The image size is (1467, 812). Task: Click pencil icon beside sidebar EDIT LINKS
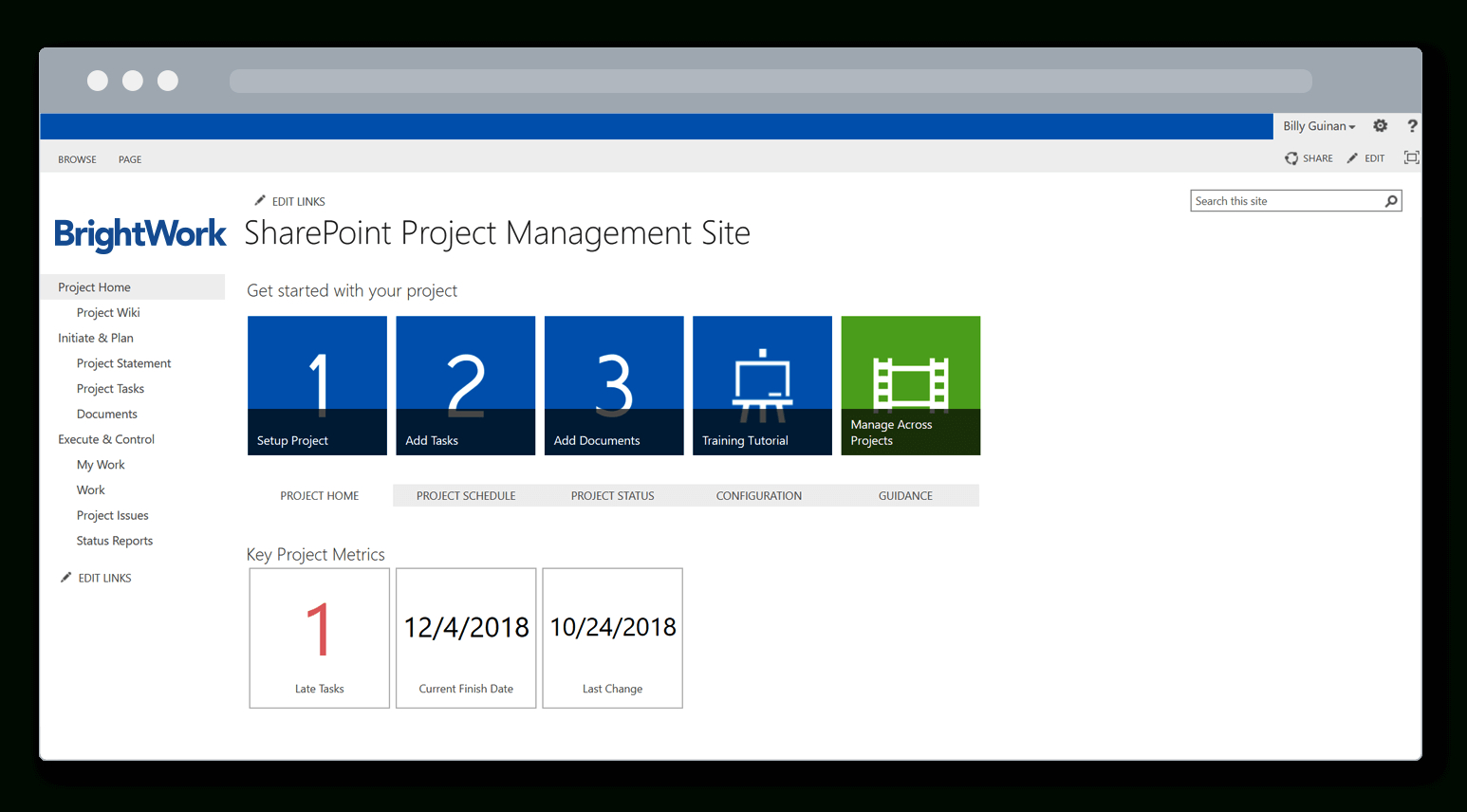[x=65, y=578]
